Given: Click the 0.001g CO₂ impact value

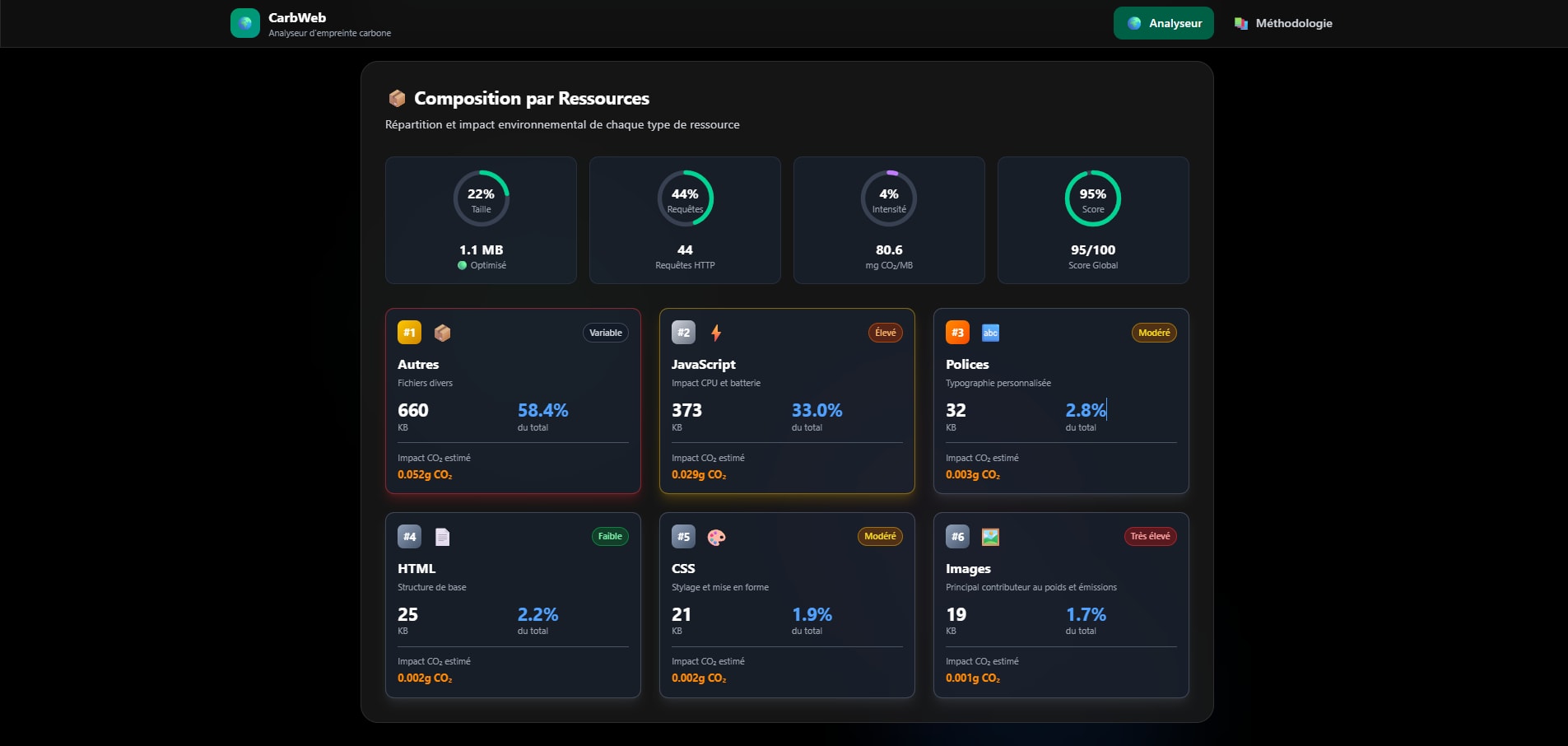Looking at the screenshot, I should point(973,678).
